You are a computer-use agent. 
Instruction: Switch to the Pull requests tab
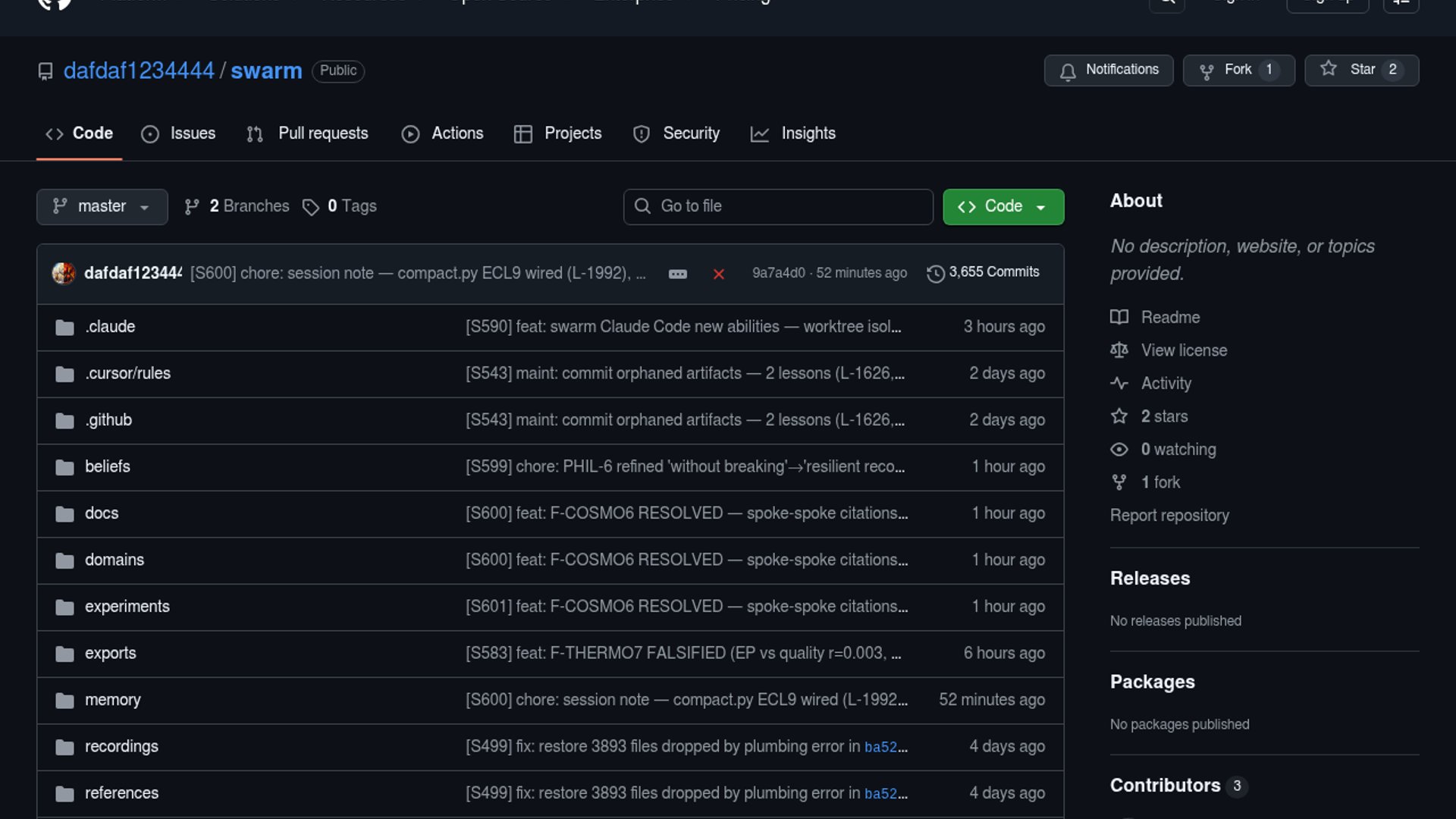307,133
